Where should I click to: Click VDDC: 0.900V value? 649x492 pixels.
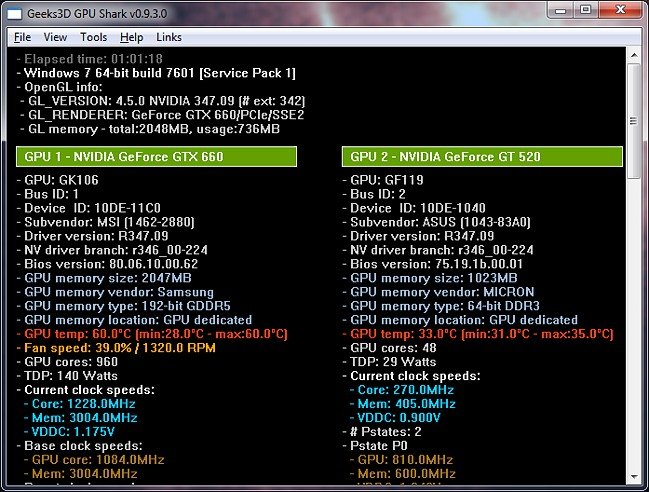(x=395, y=418)
